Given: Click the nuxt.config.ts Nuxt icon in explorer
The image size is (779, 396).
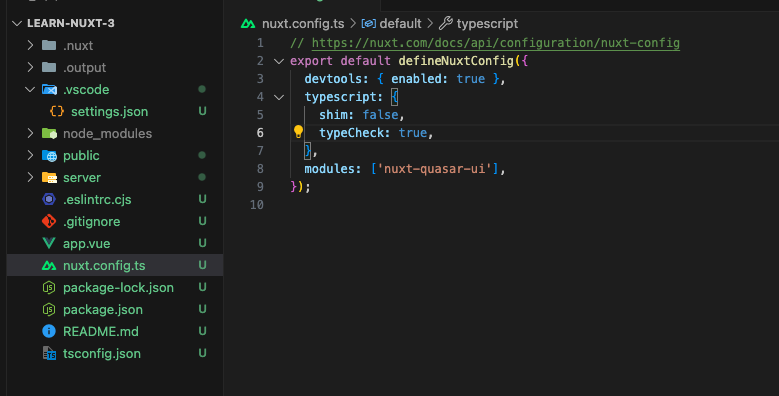Looking at the screenshot, I should (49, 265).
